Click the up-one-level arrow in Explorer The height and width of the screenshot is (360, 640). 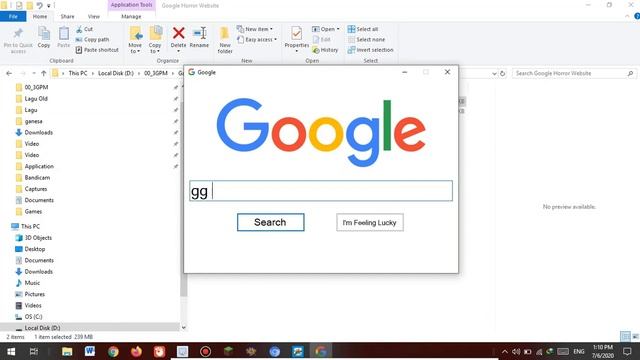(x=44, y=73)
